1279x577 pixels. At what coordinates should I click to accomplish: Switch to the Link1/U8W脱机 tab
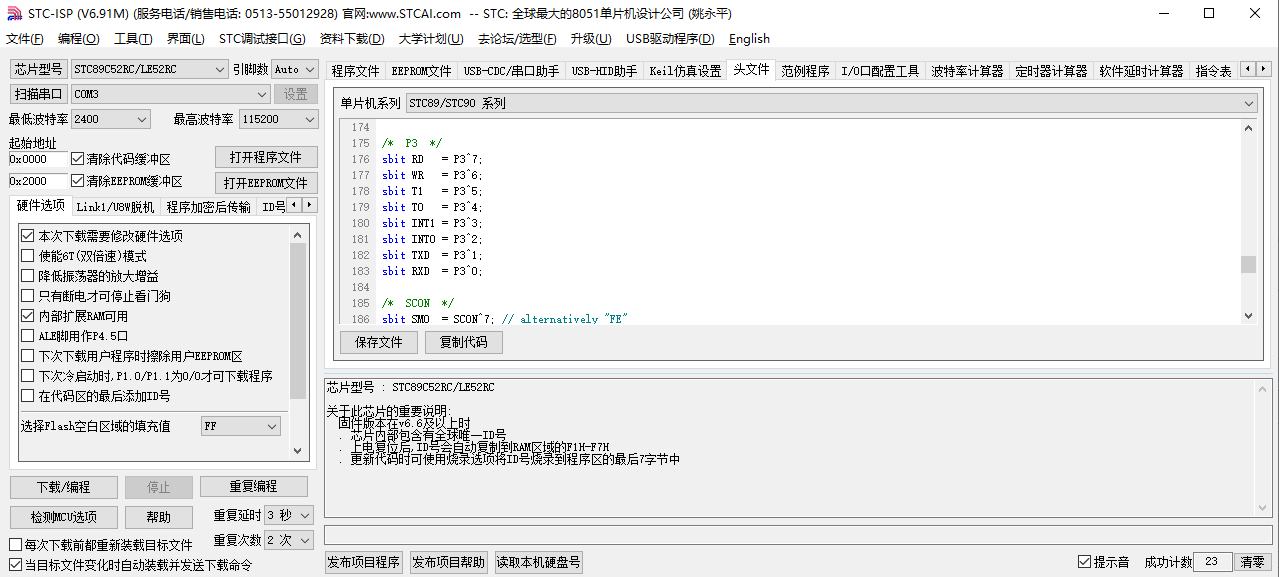point(115,207)
